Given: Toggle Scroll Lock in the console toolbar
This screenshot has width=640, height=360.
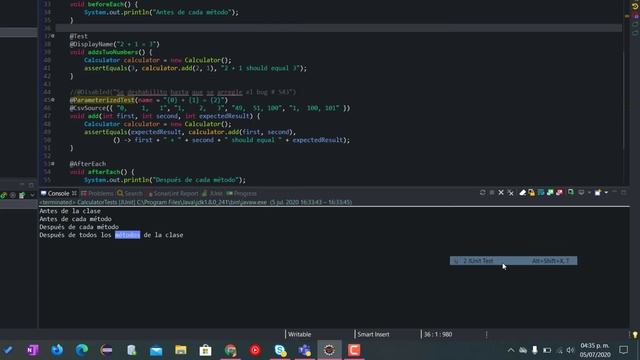Looking at the screenshot, I should click(x=531, y=192).
